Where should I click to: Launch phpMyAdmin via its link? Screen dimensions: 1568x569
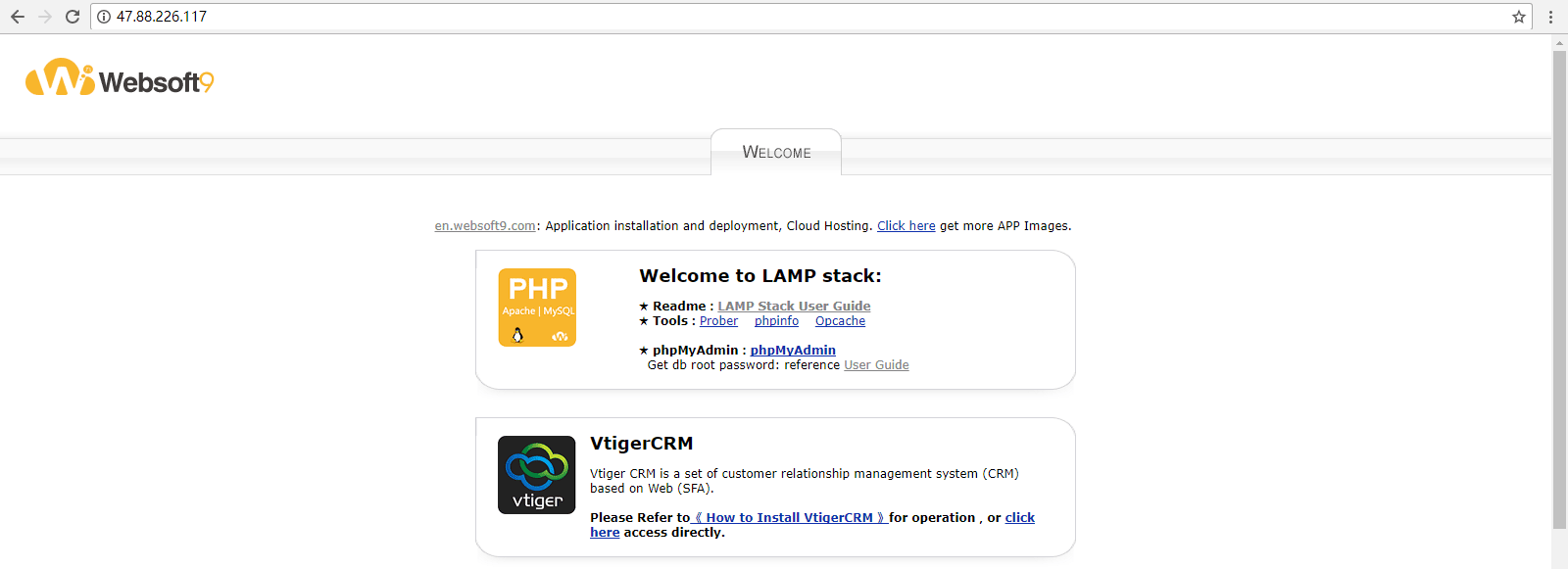[x=793, y=351]
